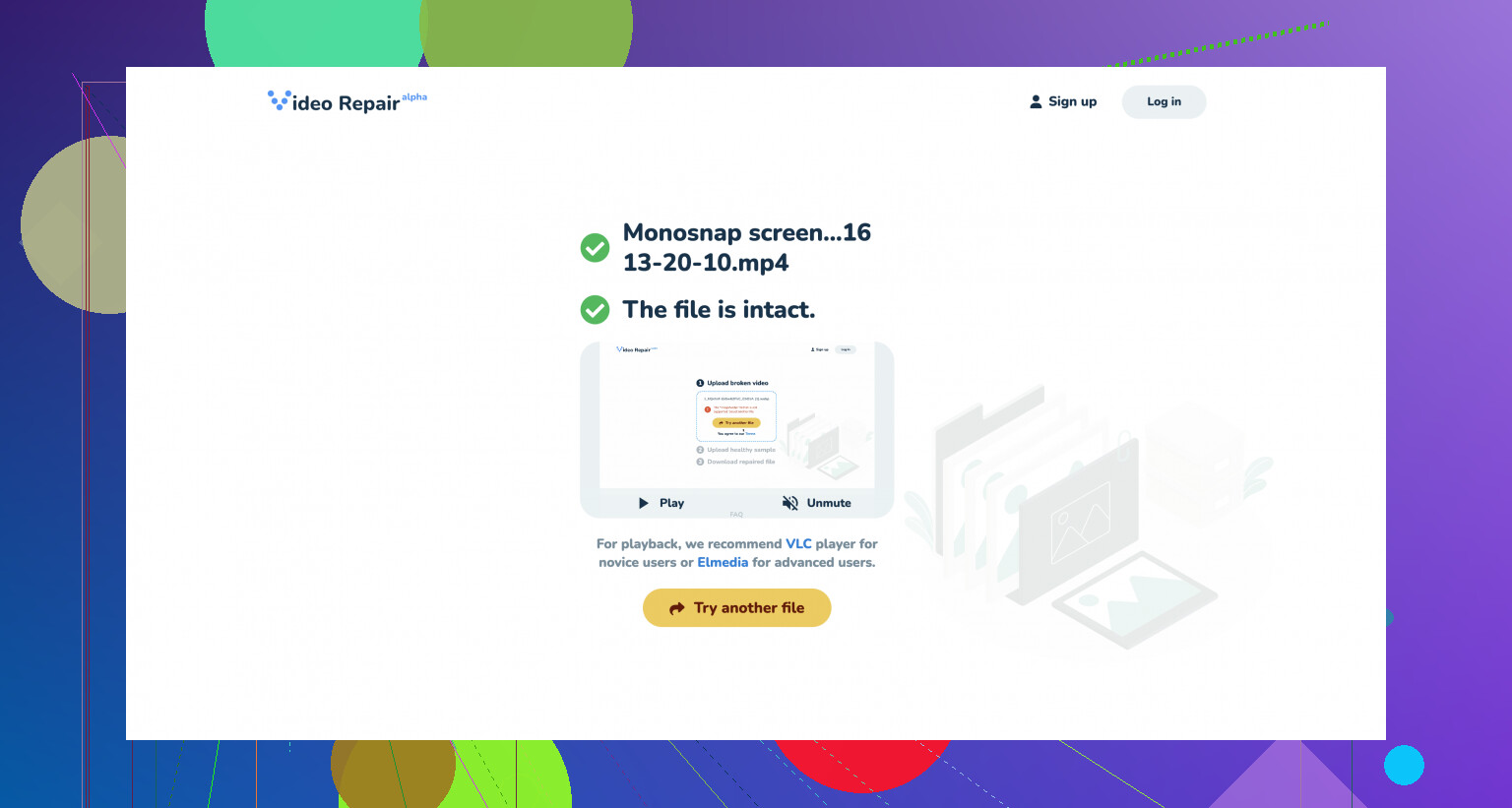
Task: Click the faint FAQ text under the preview
Action: coord(736,515)
